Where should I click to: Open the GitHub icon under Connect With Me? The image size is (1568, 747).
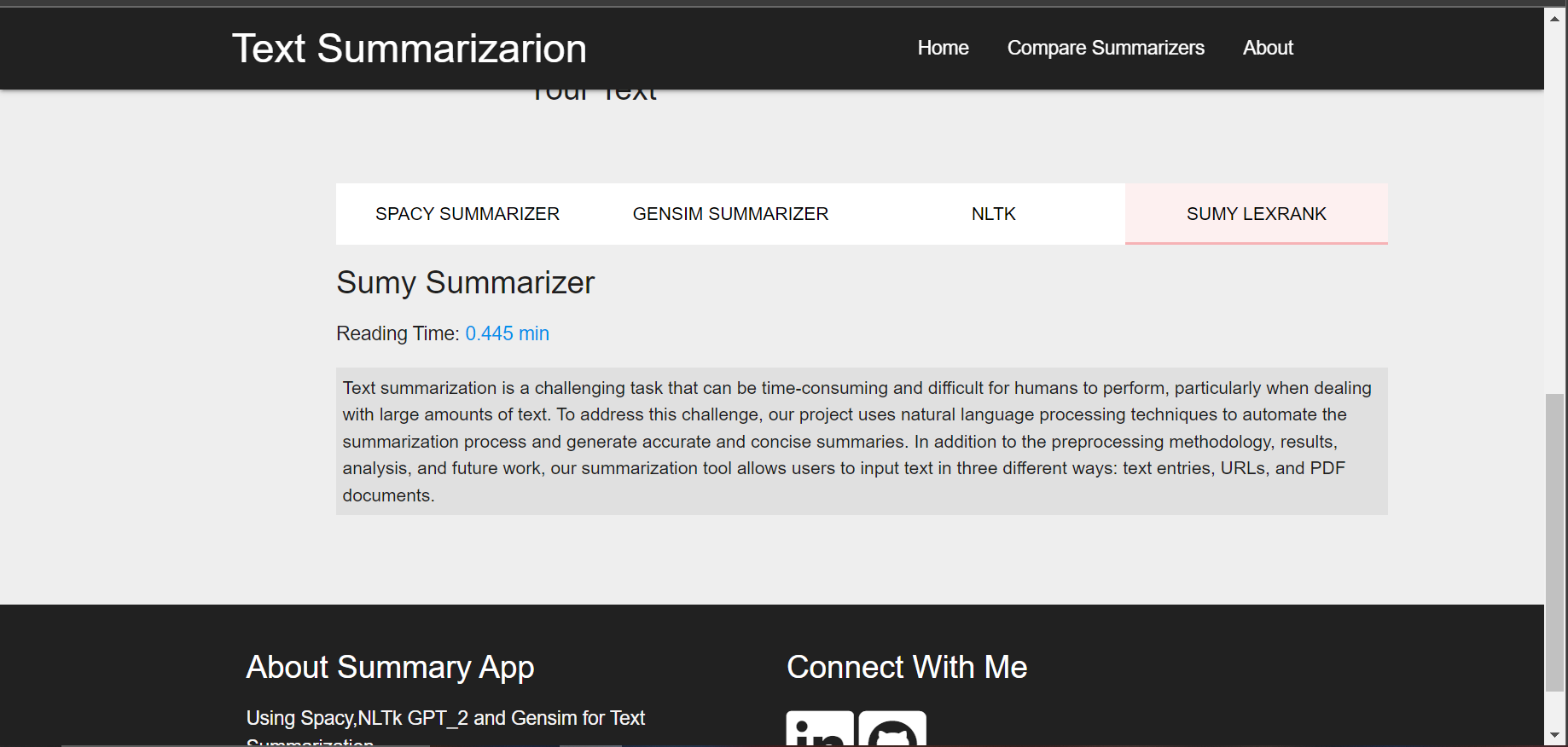pos(892,729)
